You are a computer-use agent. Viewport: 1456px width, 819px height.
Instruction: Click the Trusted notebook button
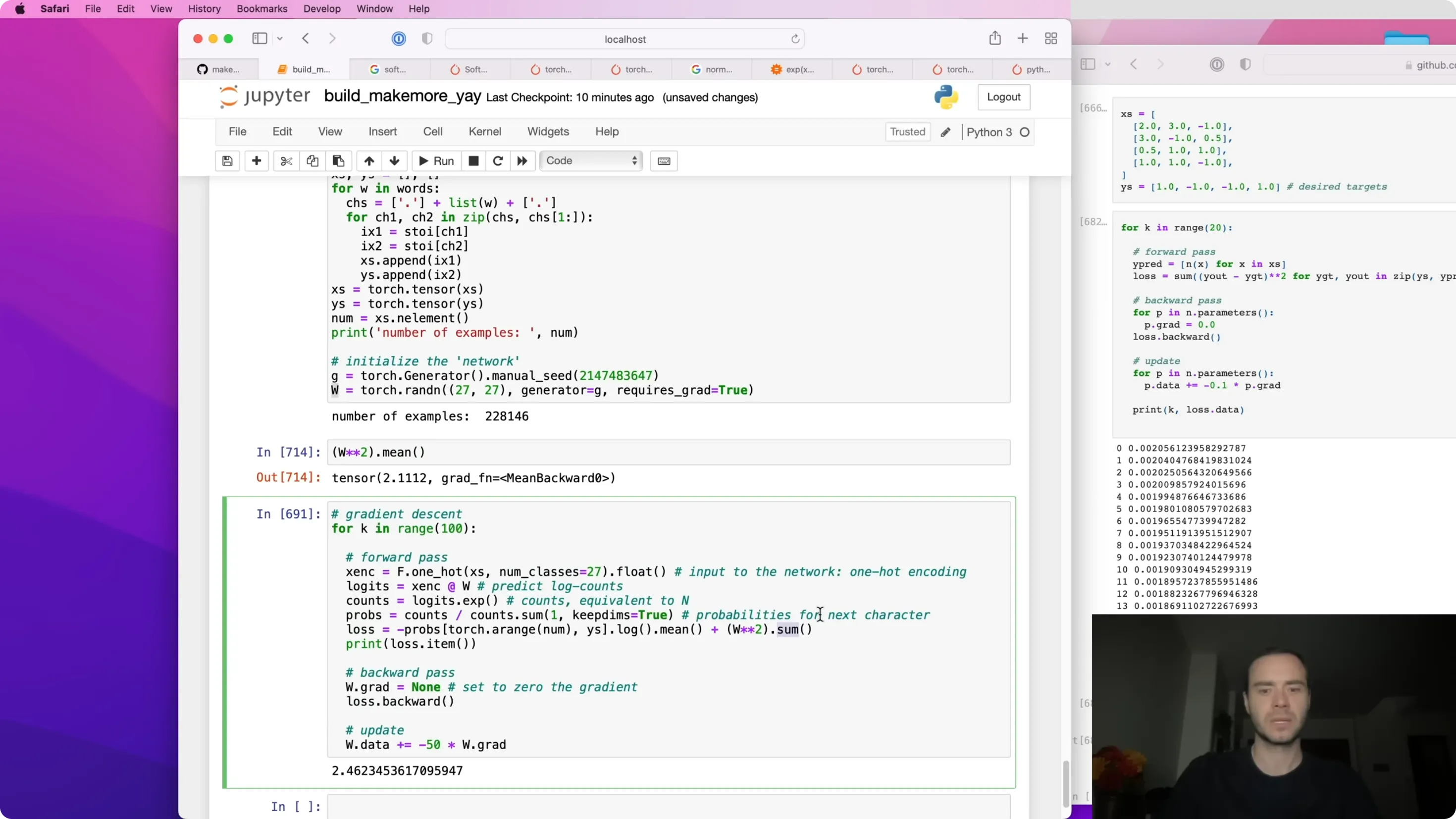(908, 132)
